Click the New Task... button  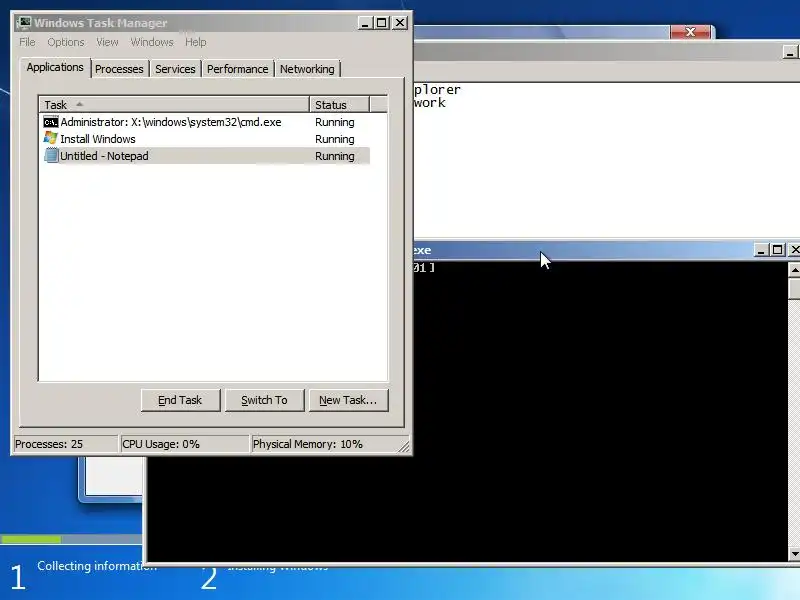point(348,400)
